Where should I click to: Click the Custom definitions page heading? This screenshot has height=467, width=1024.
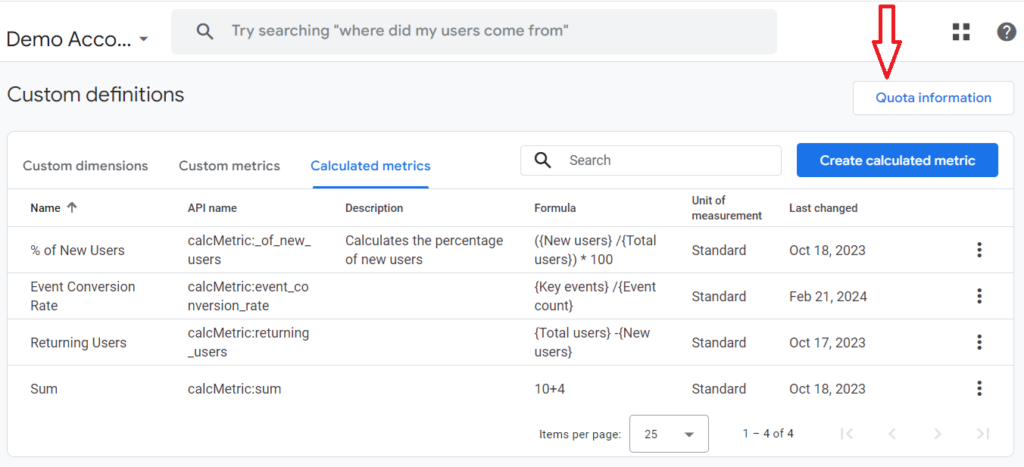tap(95, 95)
